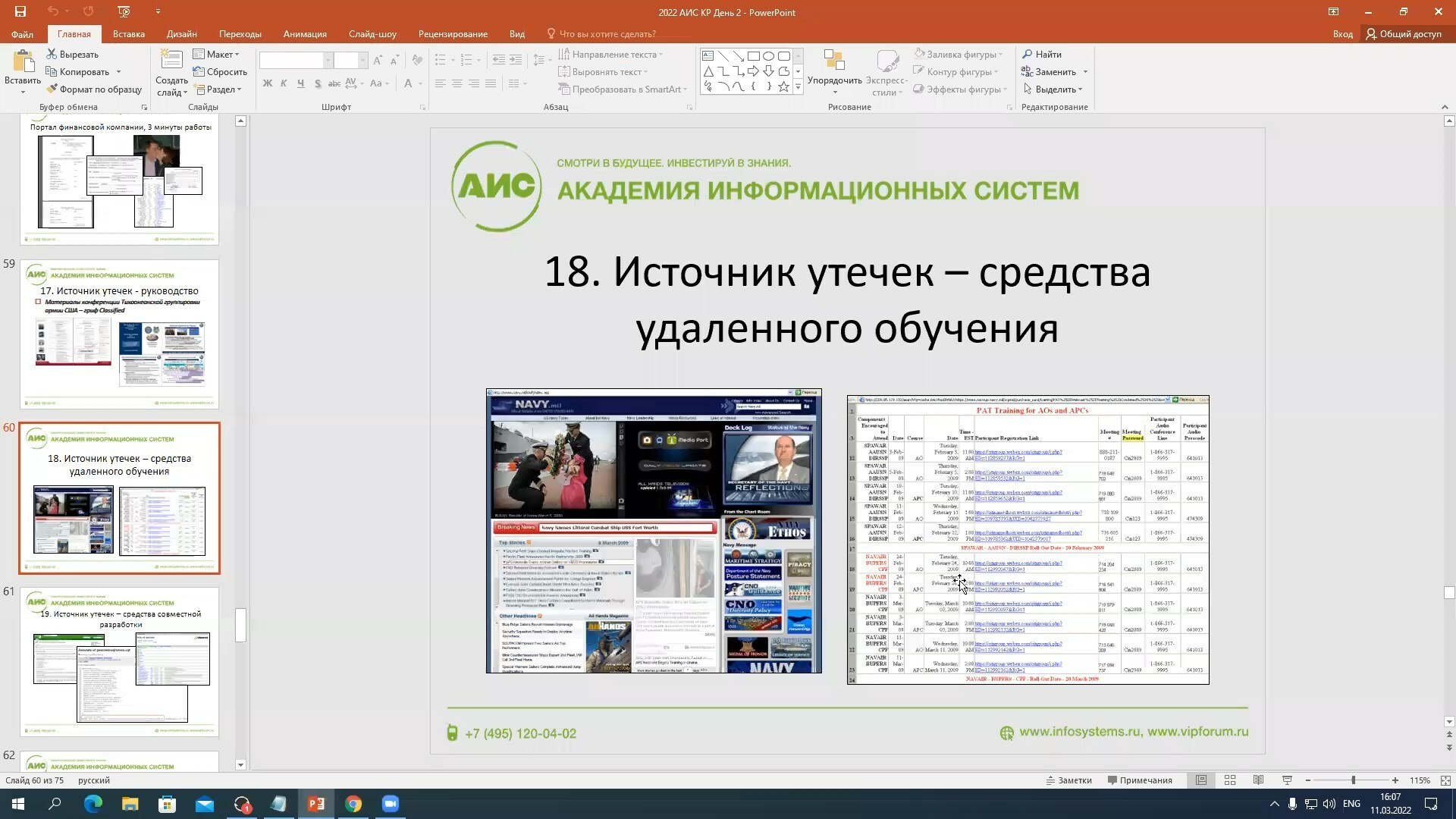The image size is (1456, 819).
Task: Toggle strikethrough (abc) formatting
Action: pos(334,83)
